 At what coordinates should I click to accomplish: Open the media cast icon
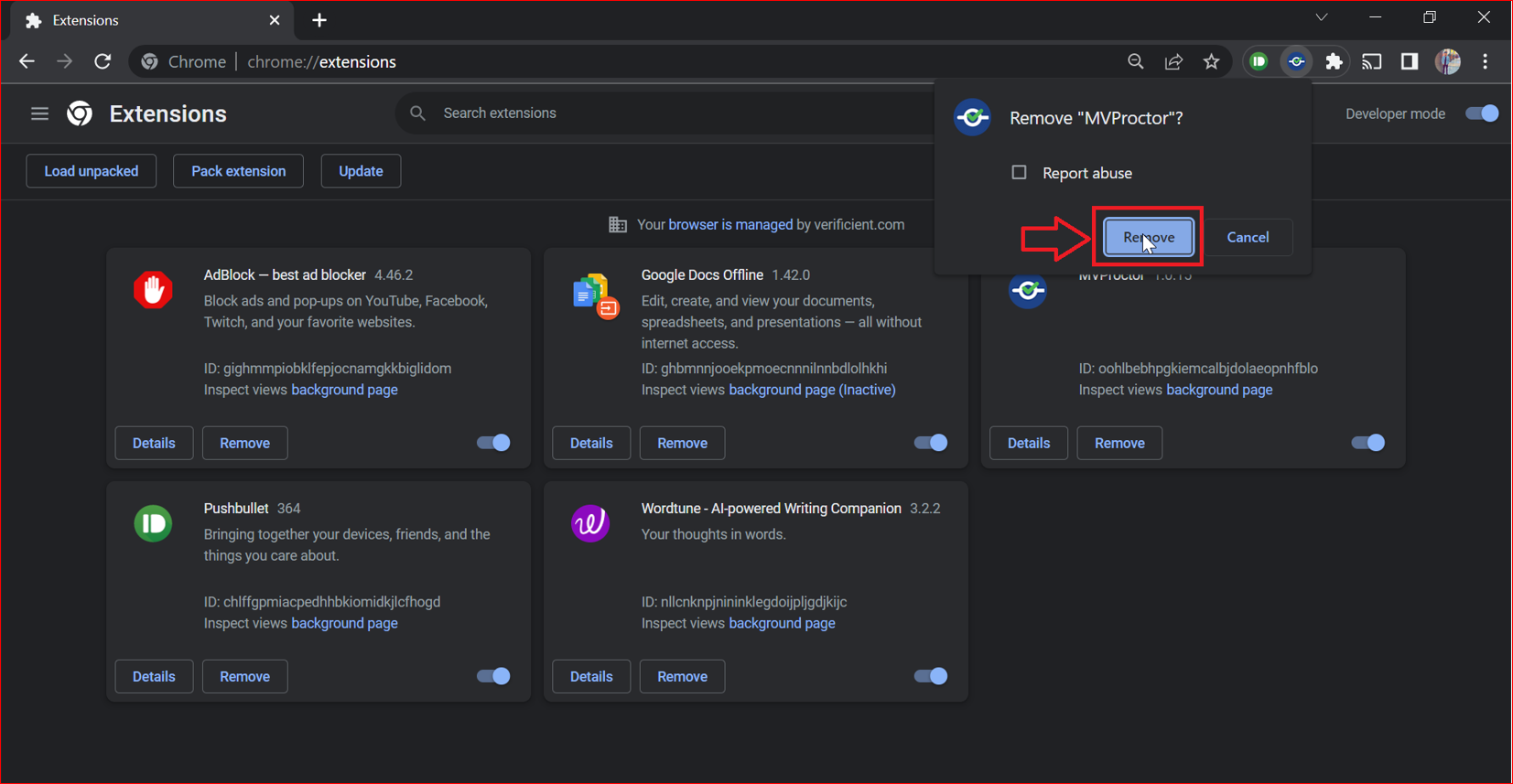click(x=1372, y=61)
